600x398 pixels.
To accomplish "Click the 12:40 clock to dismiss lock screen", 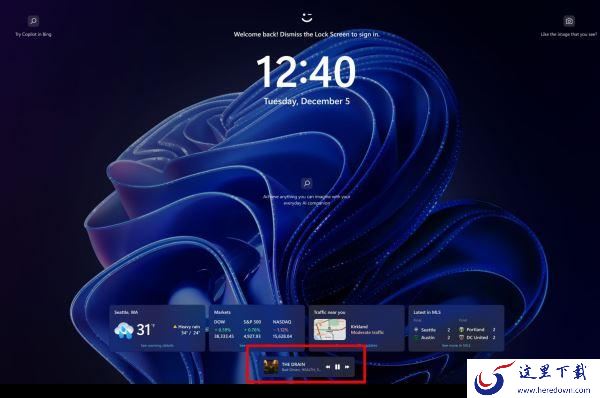I will tap(306, 72).
